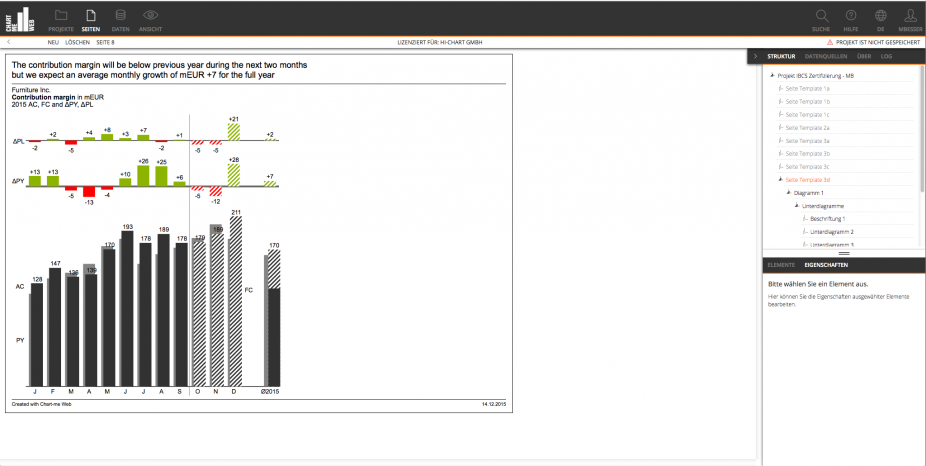Image resolution: width=926 pixels, height=466 pixels.
Task: Open the Daten database icon
Action: click(120, 16)
